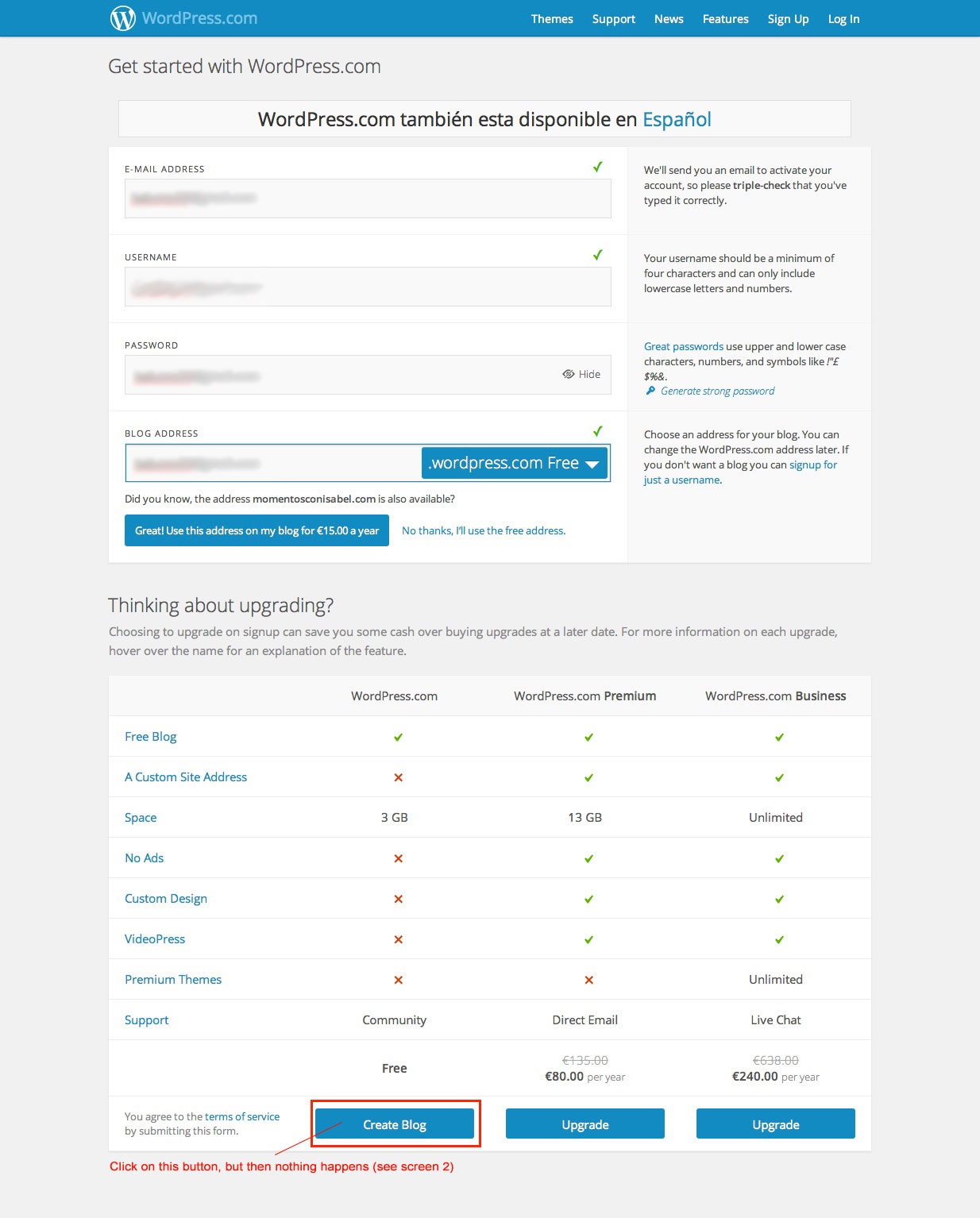Click the €80.00 per year price
The image size is (980, 1218).
(585, 1077)
